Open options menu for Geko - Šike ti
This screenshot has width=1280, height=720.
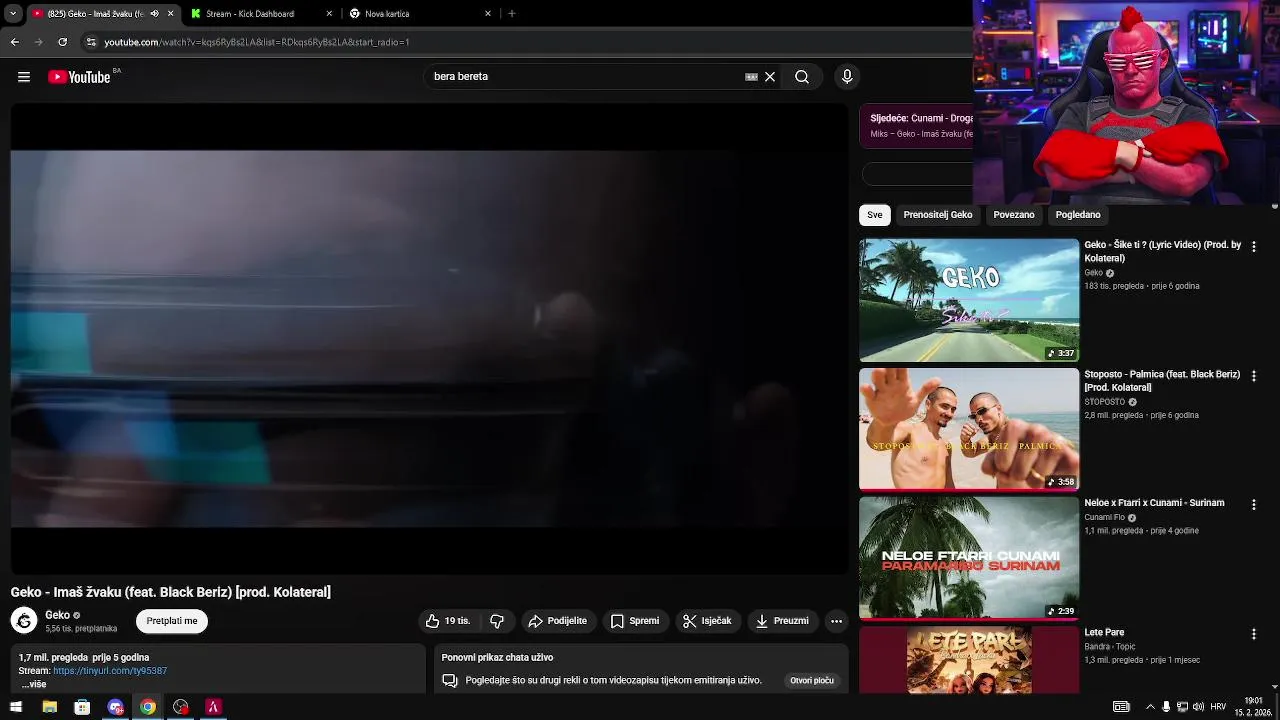(x=1254, y=246)
